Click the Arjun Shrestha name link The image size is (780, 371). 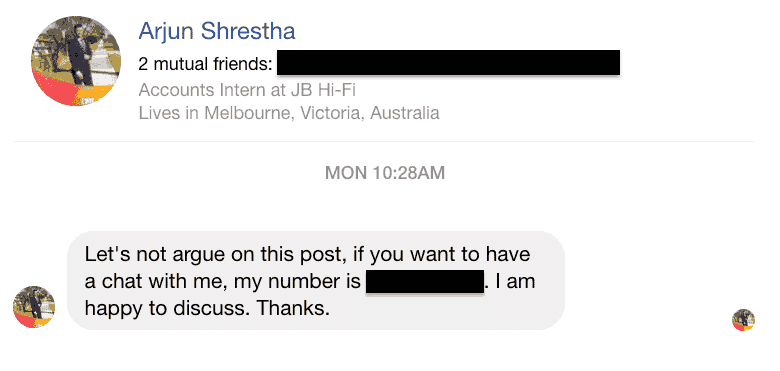(217, 31)
